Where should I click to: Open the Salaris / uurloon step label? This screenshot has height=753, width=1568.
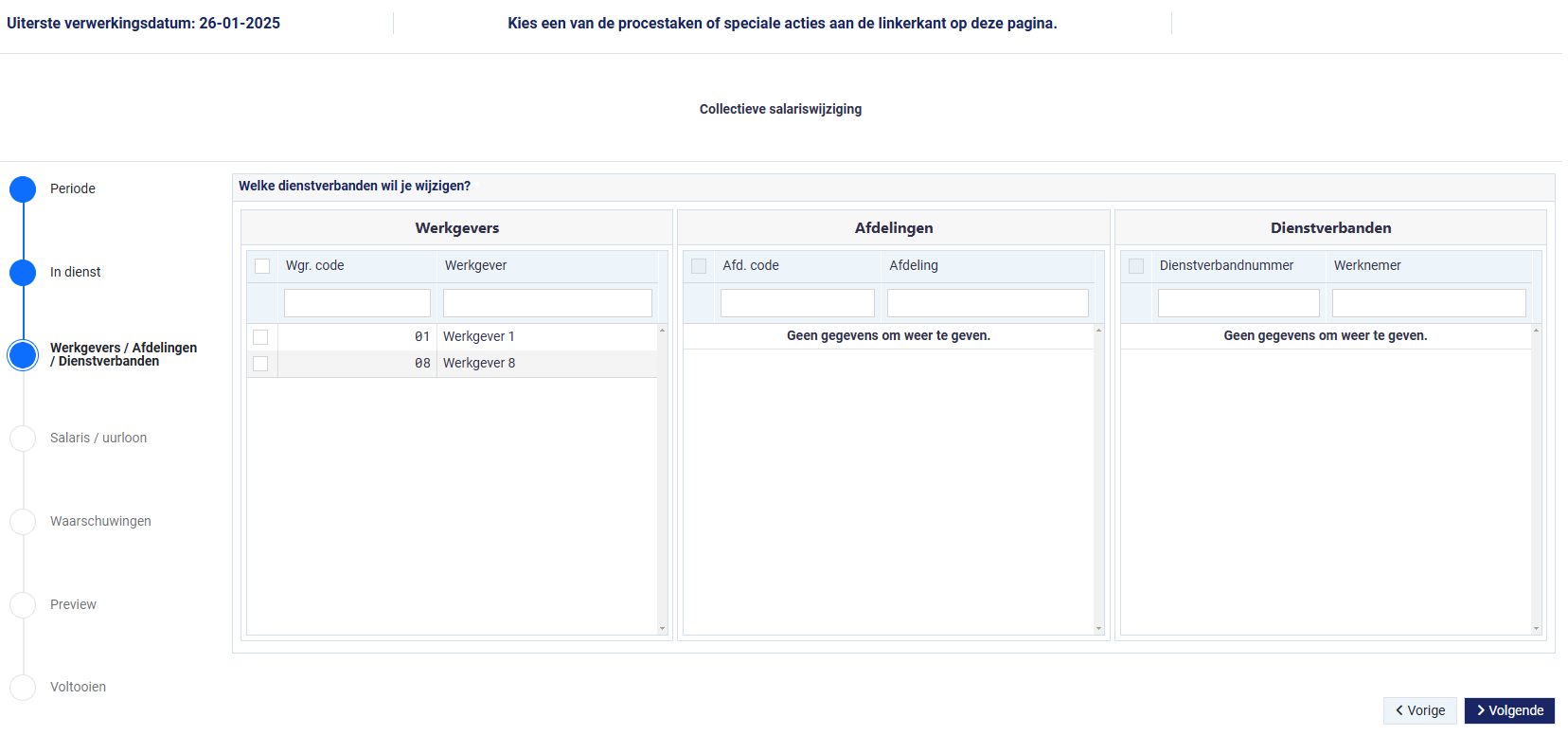tap(98, 438)
